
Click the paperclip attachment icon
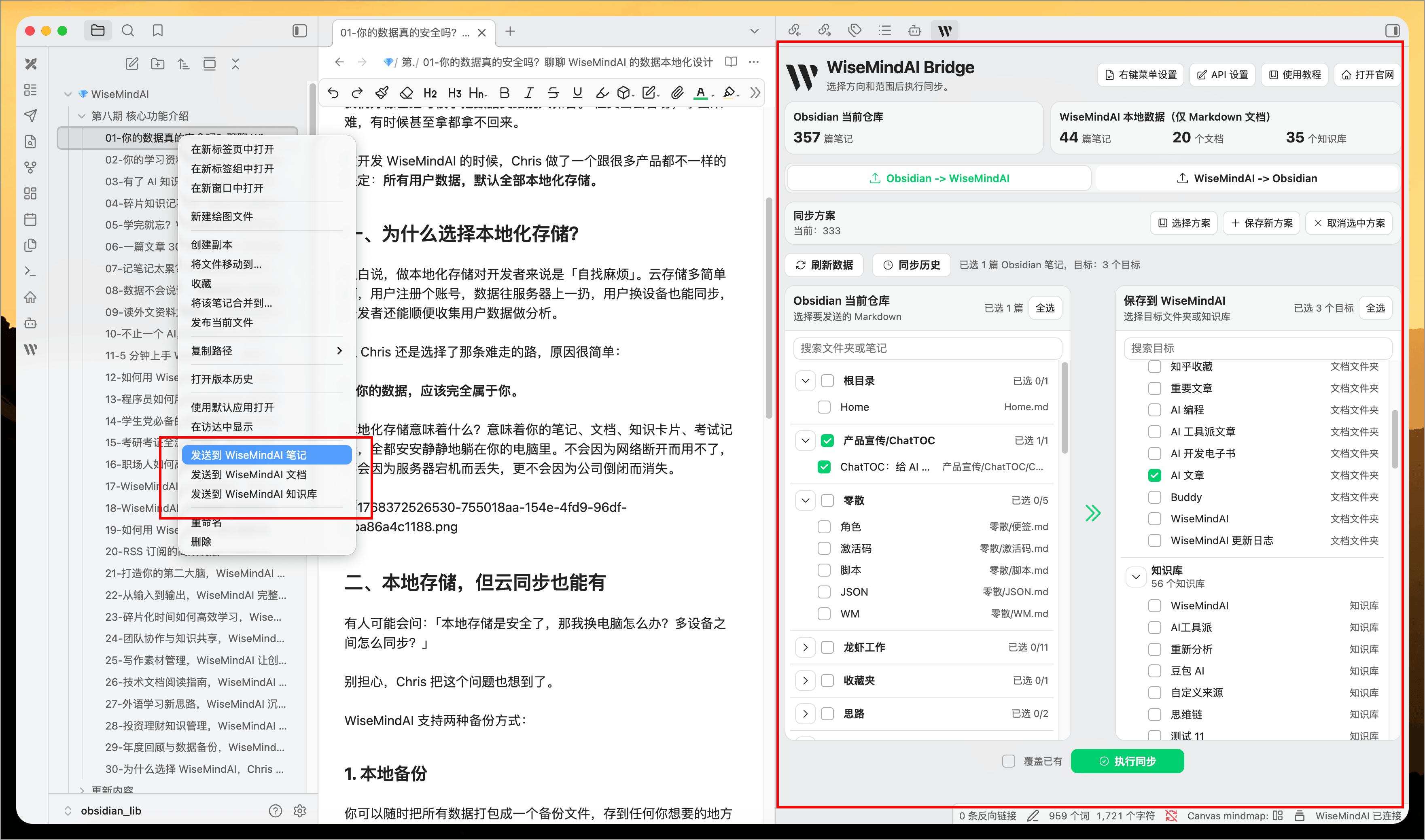677,93
